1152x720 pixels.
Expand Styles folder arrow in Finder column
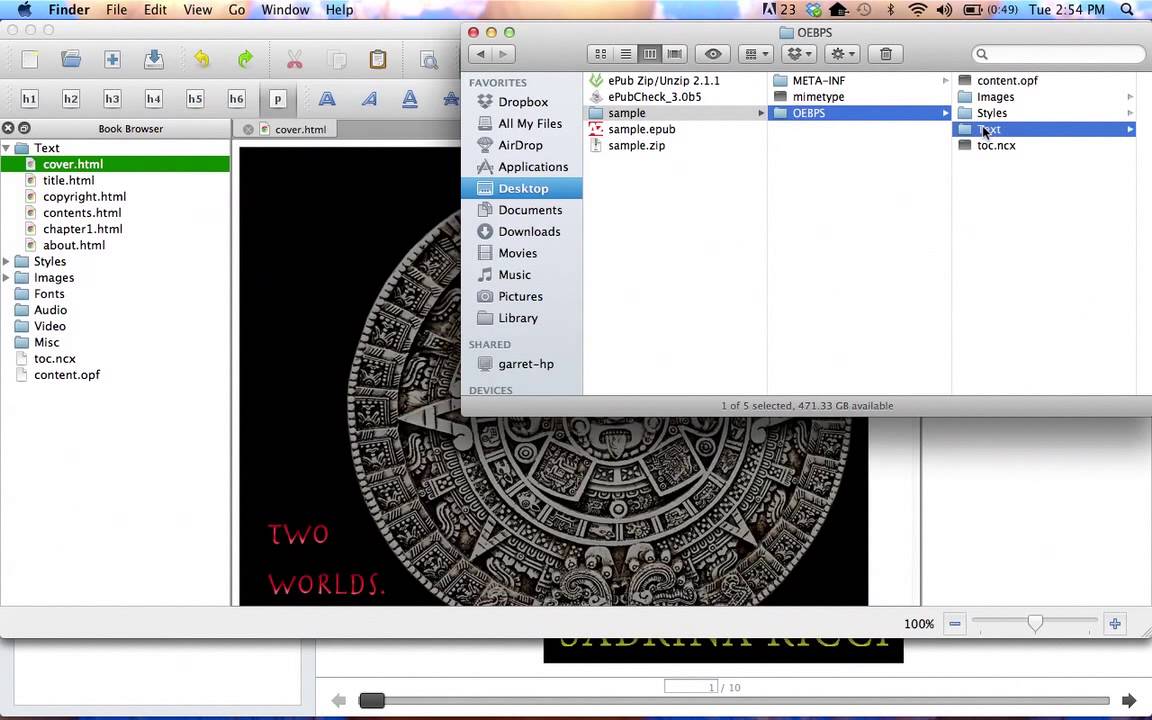[1129, 113]
